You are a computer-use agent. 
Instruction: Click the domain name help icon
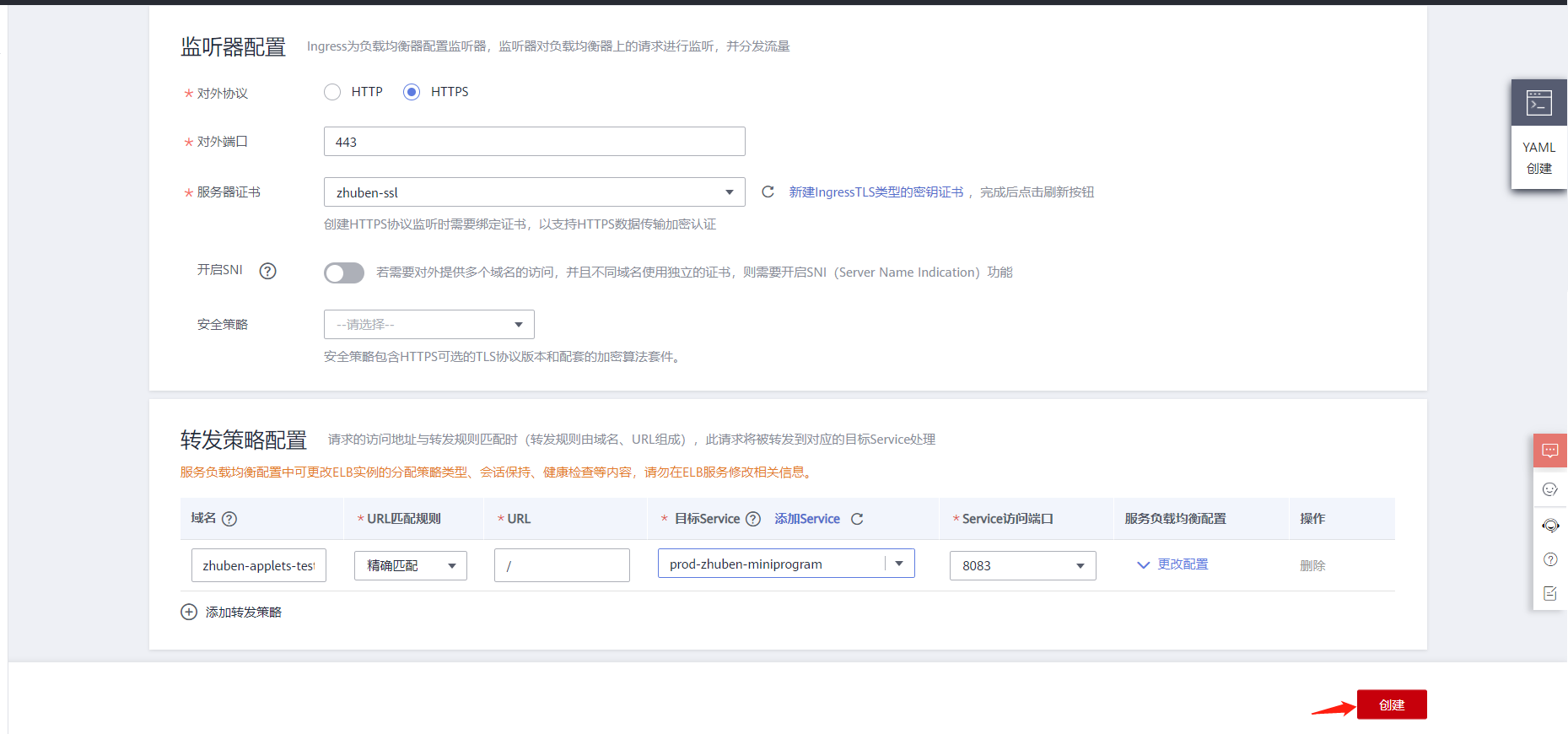pos(229,519)
